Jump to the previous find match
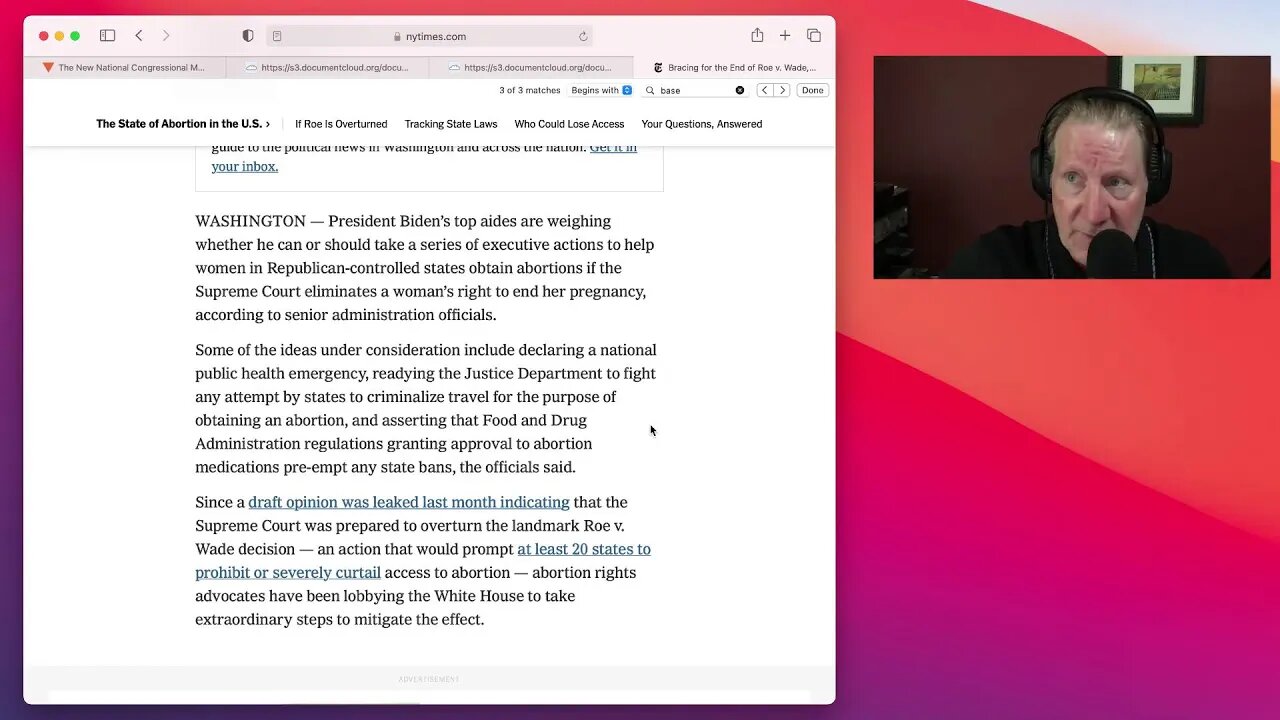Viewport: 1280px width, 720px height. (x=764, y=90)
